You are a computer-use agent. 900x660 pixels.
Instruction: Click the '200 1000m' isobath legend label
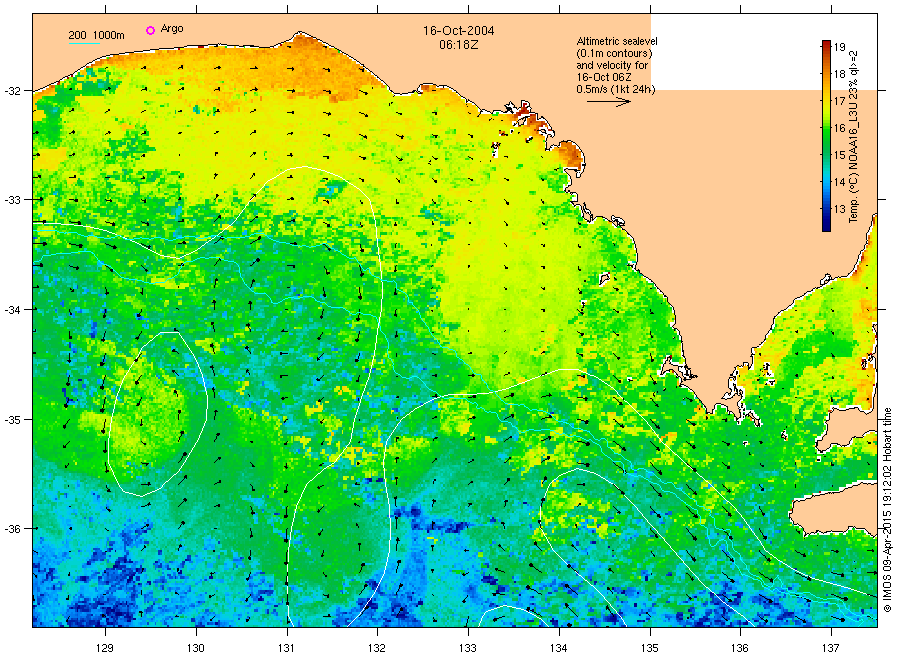(96, 35)
